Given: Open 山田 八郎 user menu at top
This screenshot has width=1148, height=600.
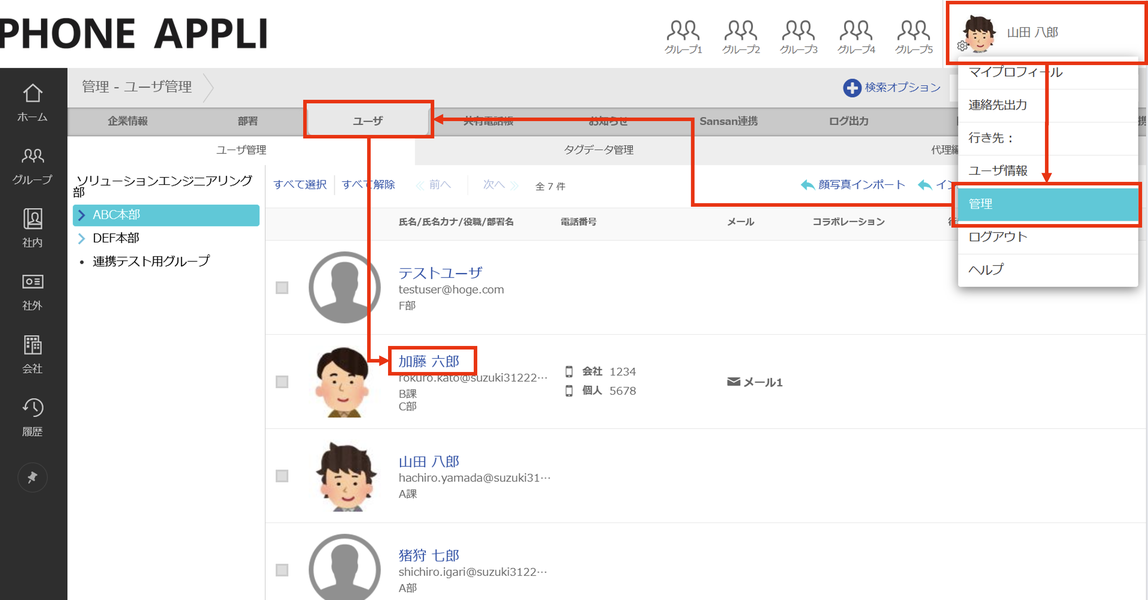Looking at the screenshot, I should click(x=1030, y=33).
